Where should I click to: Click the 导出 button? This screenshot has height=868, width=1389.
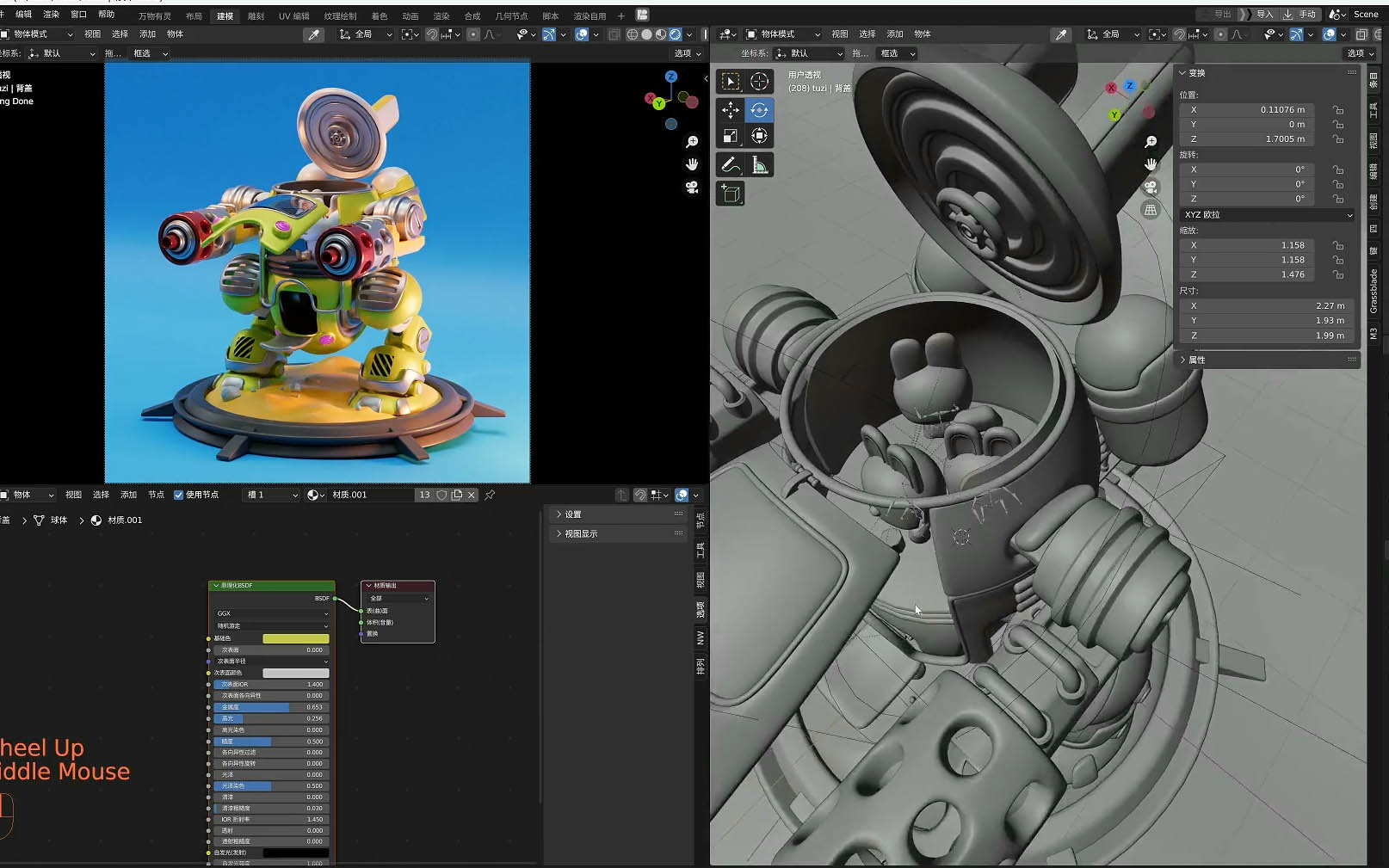click(x=1217, y=15)
